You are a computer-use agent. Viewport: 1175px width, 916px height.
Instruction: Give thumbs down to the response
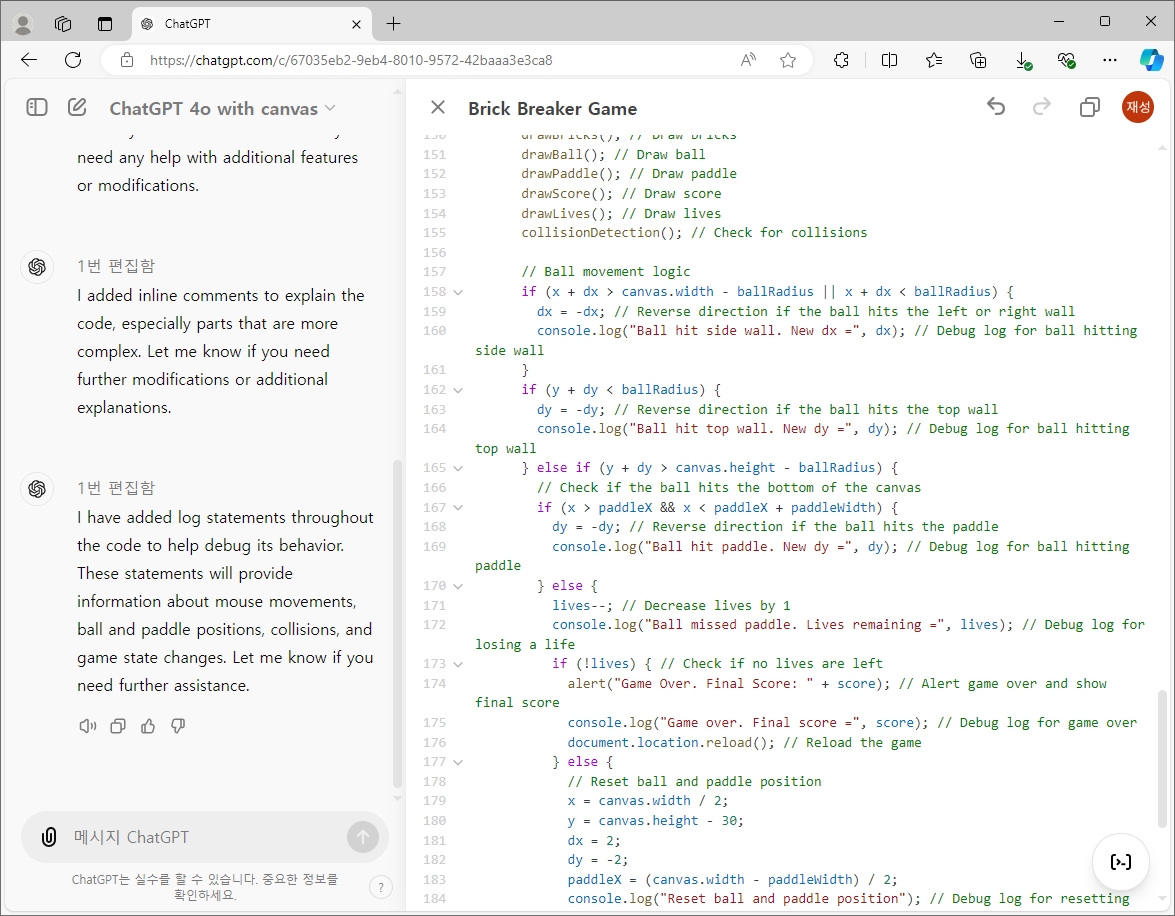[178, 726]
